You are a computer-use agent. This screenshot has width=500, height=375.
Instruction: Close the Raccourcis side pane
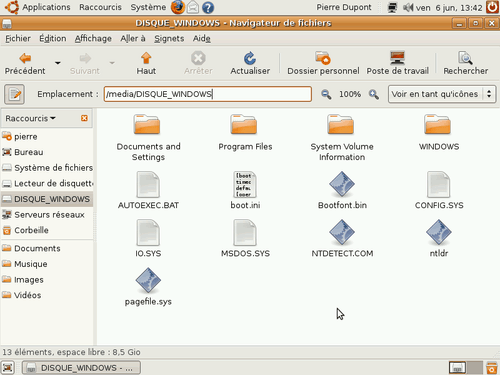[x=84, y=118]
